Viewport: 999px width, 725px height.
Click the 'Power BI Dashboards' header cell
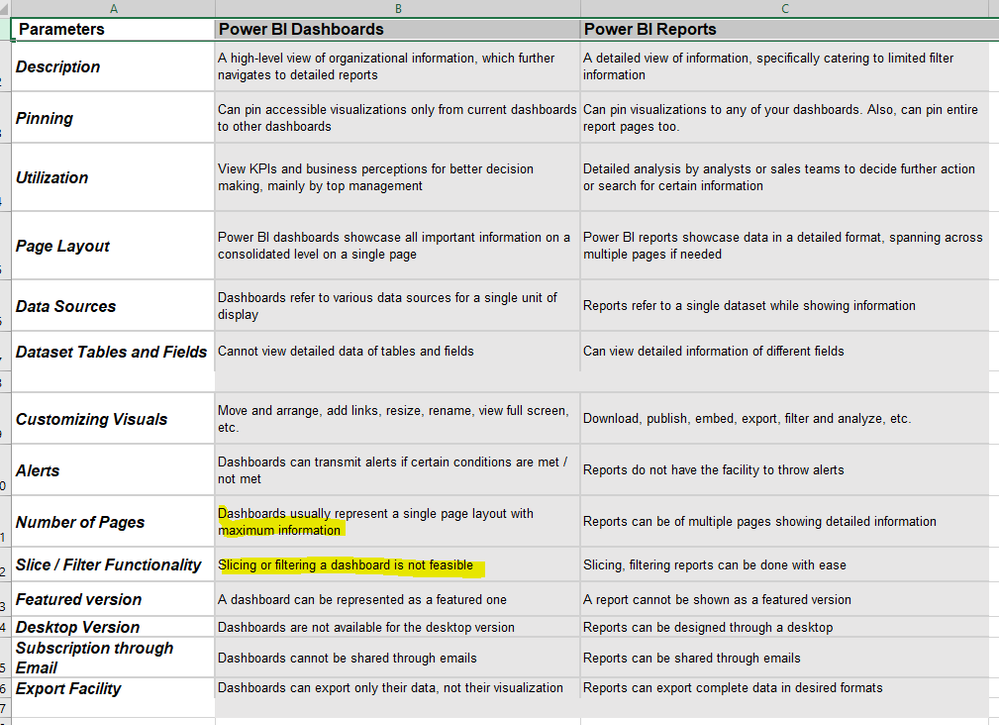point(398,29)
